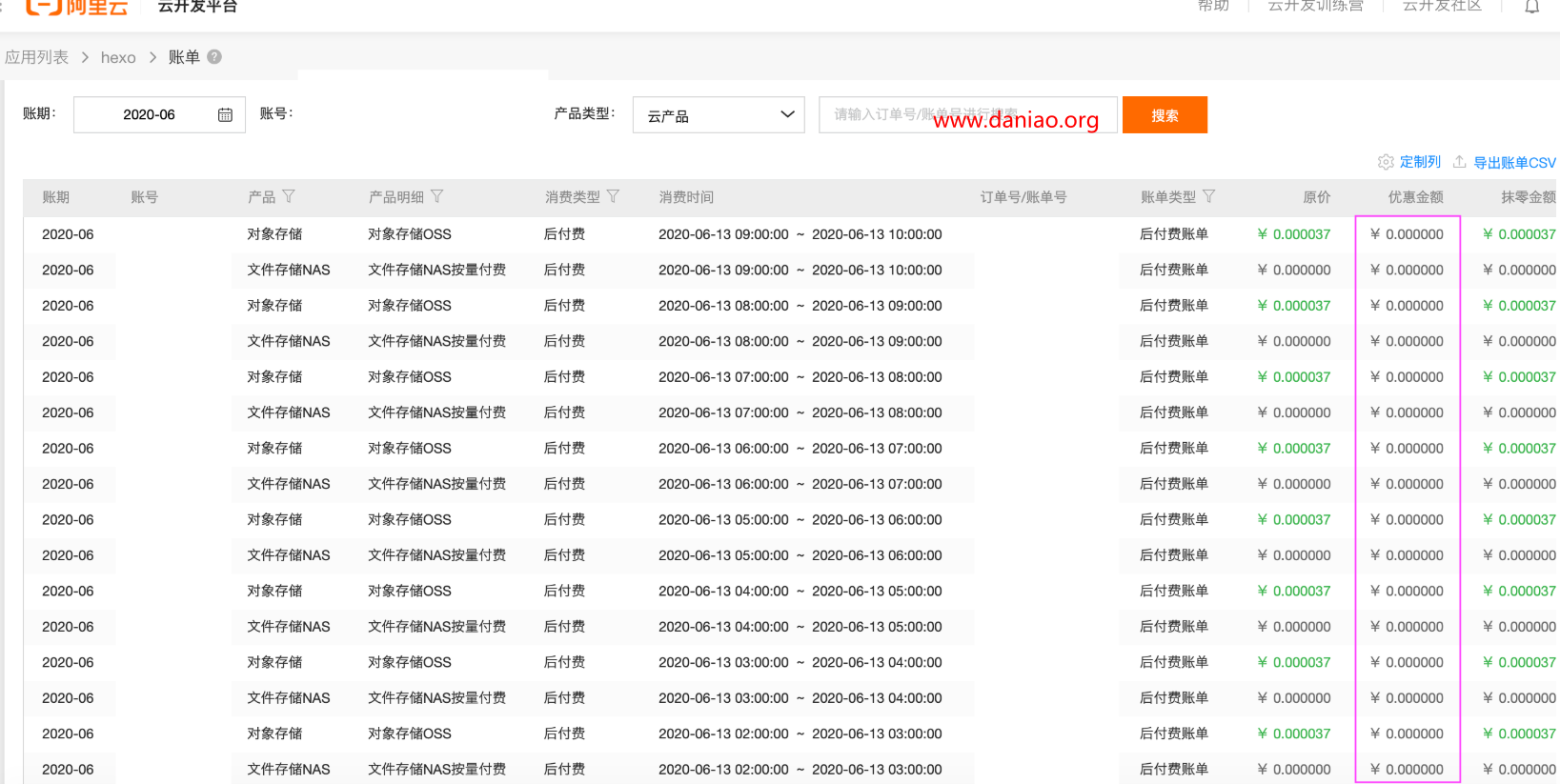Open 云开发社区 in the top bar
Screen dimensions: 1560x784
click(x=1442, y=6)
